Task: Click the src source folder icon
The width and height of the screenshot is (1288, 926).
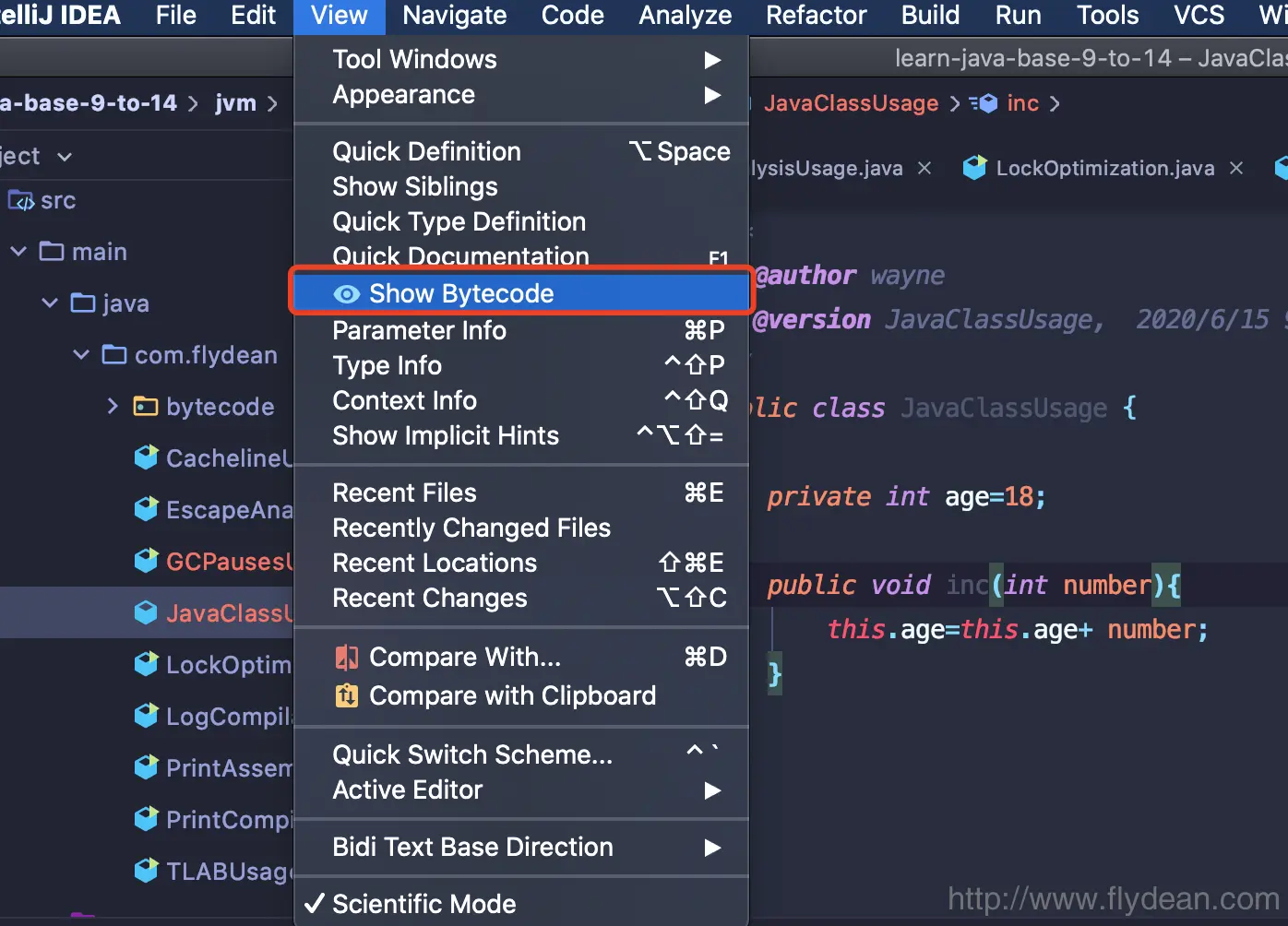Action: (x=20, y=200)
